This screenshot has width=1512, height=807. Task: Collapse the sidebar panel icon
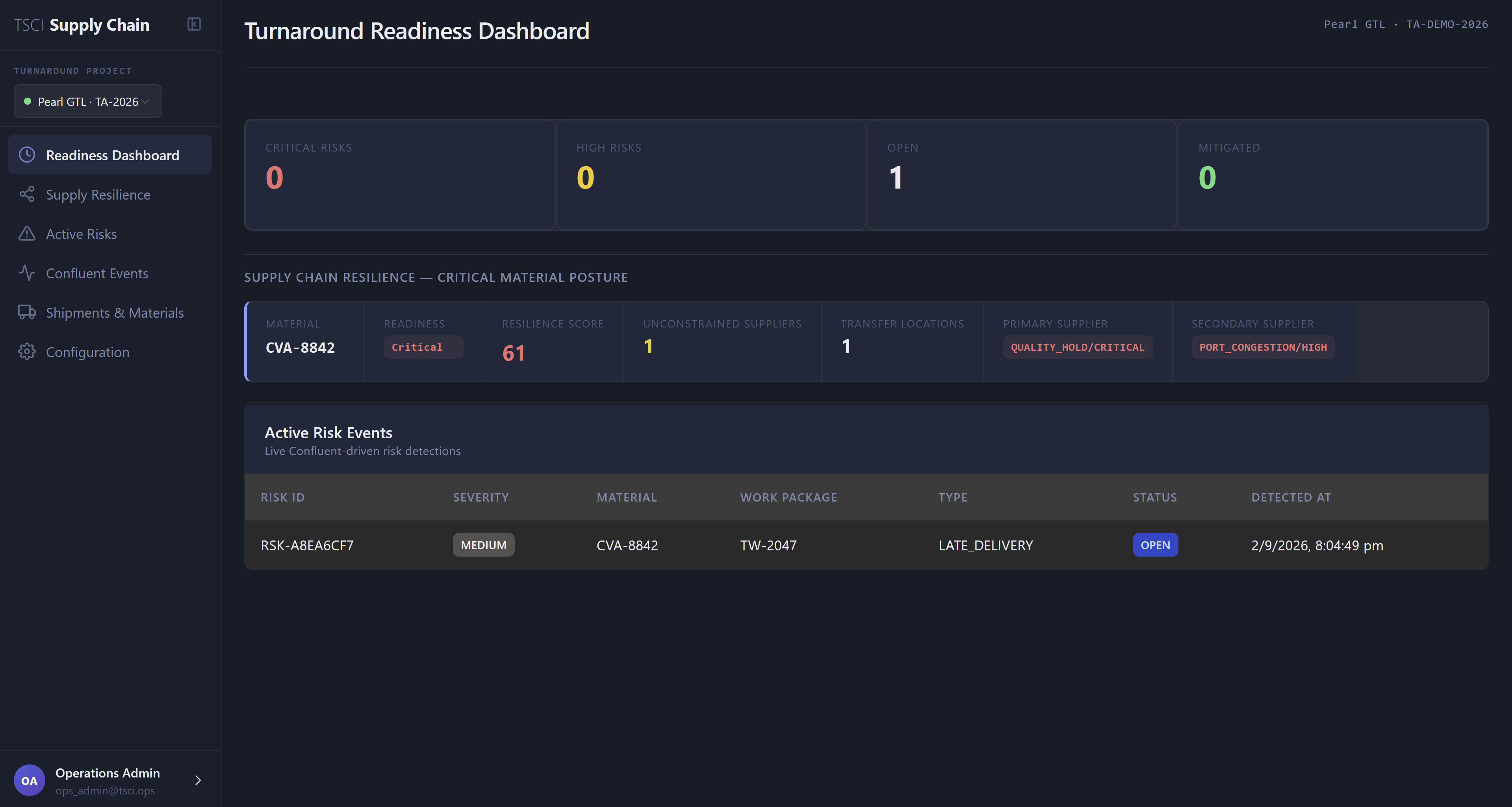click(194, 24)
